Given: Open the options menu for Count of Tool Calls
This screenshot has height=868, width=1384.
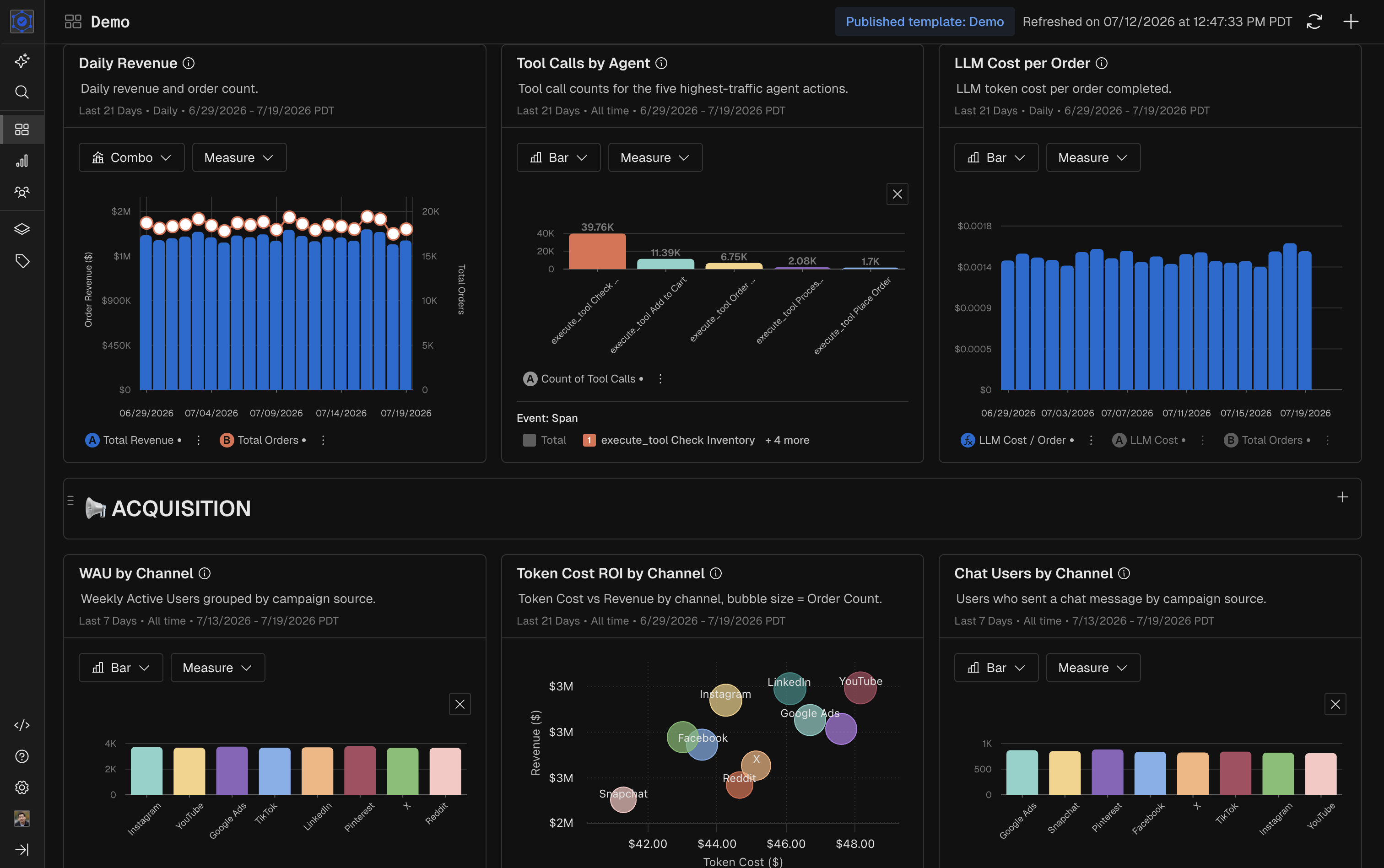Looking at the screenshot, I should point(660,379).
